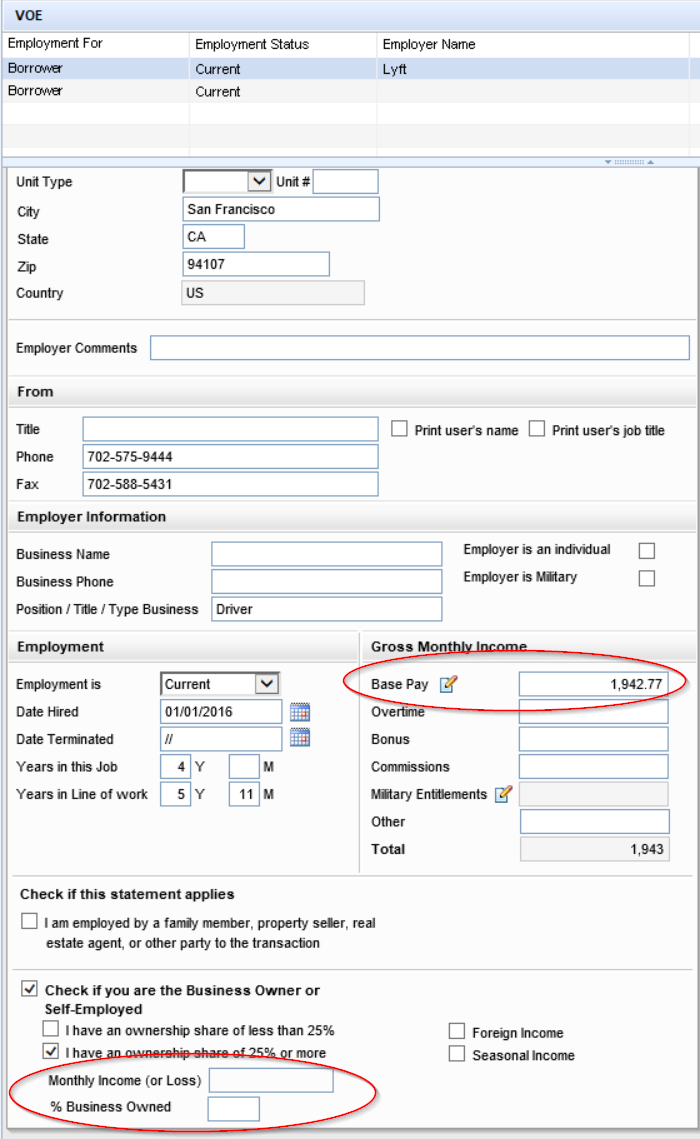Click the % Business Owned field
Screen dimensions: 700x1139
point(234,1109)
